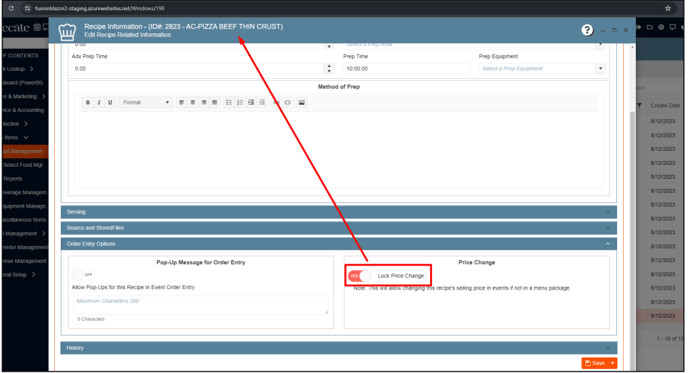Toggle underline in Method of Prep editor
688x373 pixels.
[110, 102]
